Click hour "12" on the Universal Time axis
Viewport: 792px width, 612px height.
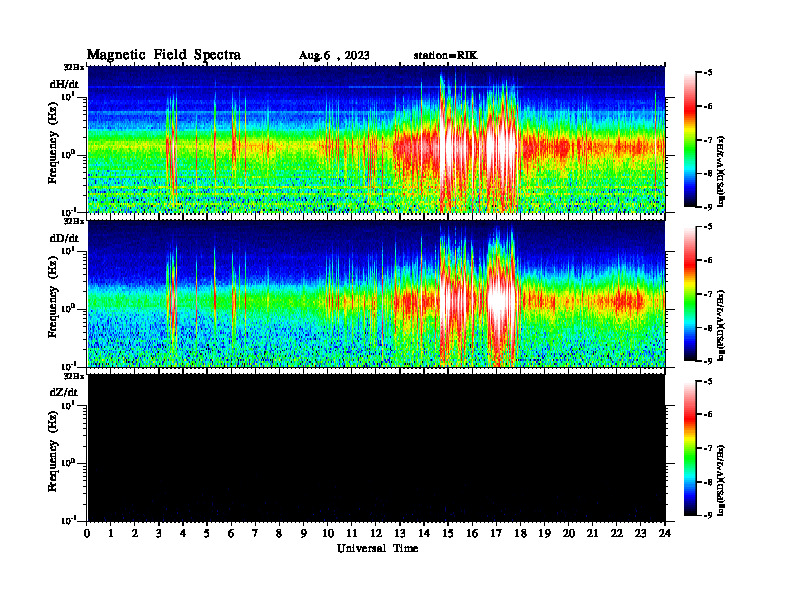pos(376,534)
